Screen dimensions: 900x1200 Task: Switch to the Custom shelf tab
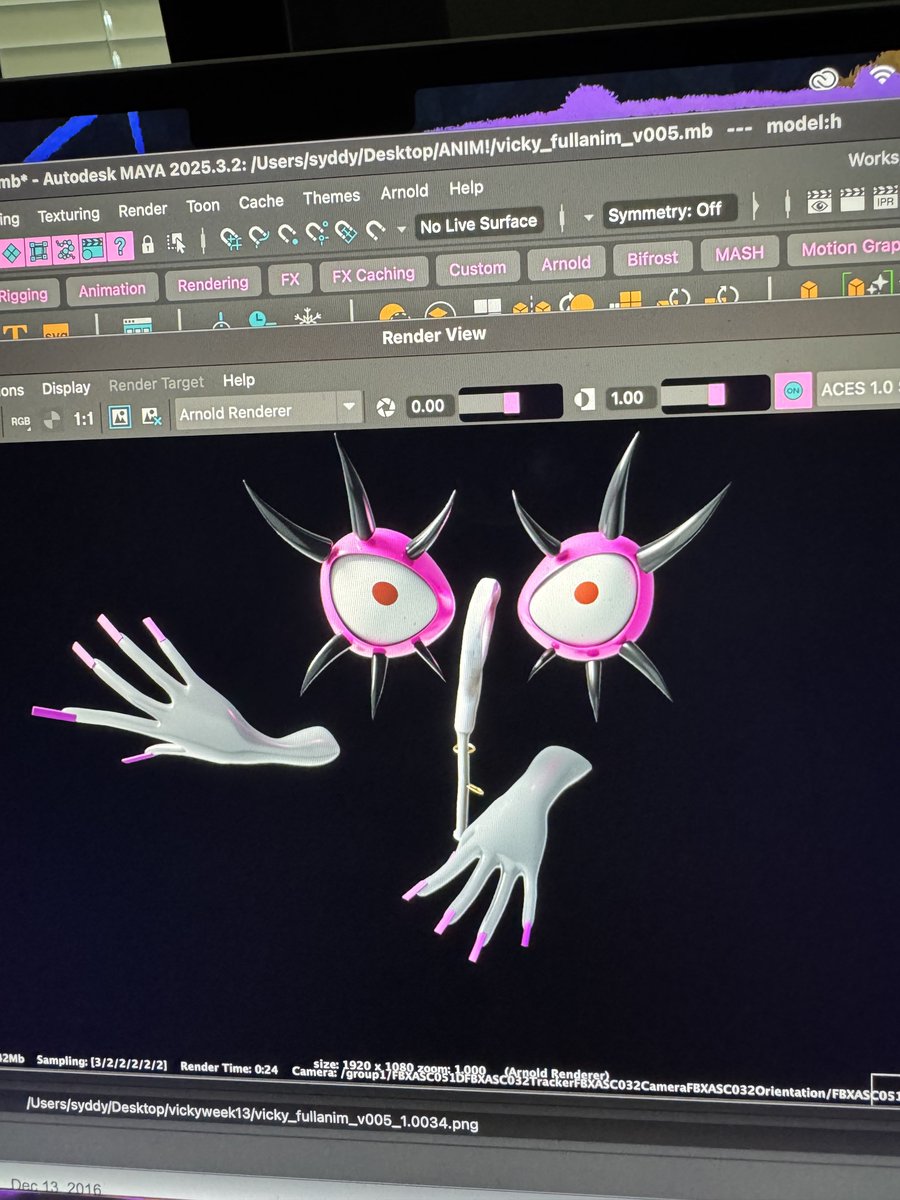click(x=477, y=268)
